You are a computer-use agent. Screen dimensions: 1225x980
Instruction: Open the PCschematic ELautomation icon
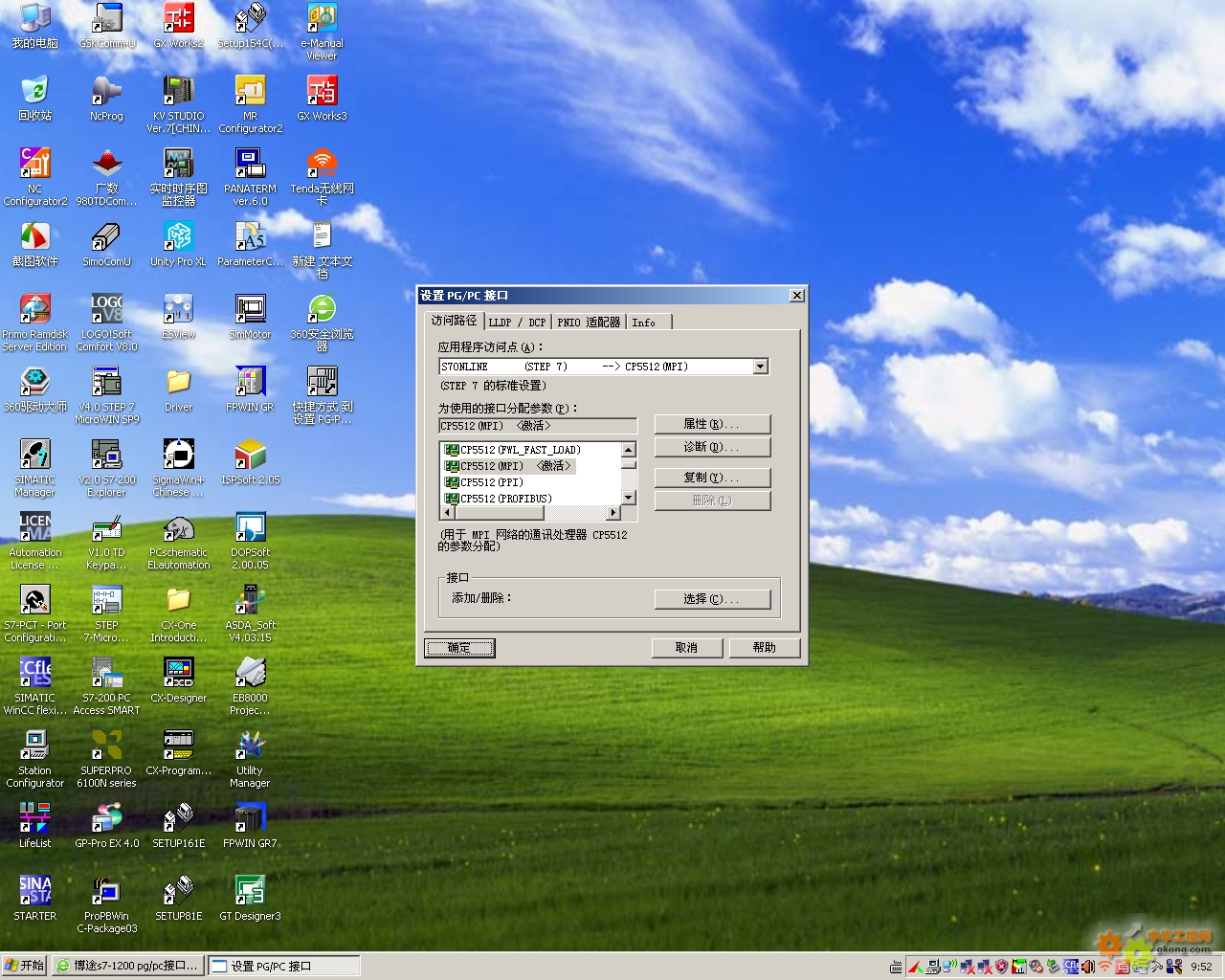[179, 540]
